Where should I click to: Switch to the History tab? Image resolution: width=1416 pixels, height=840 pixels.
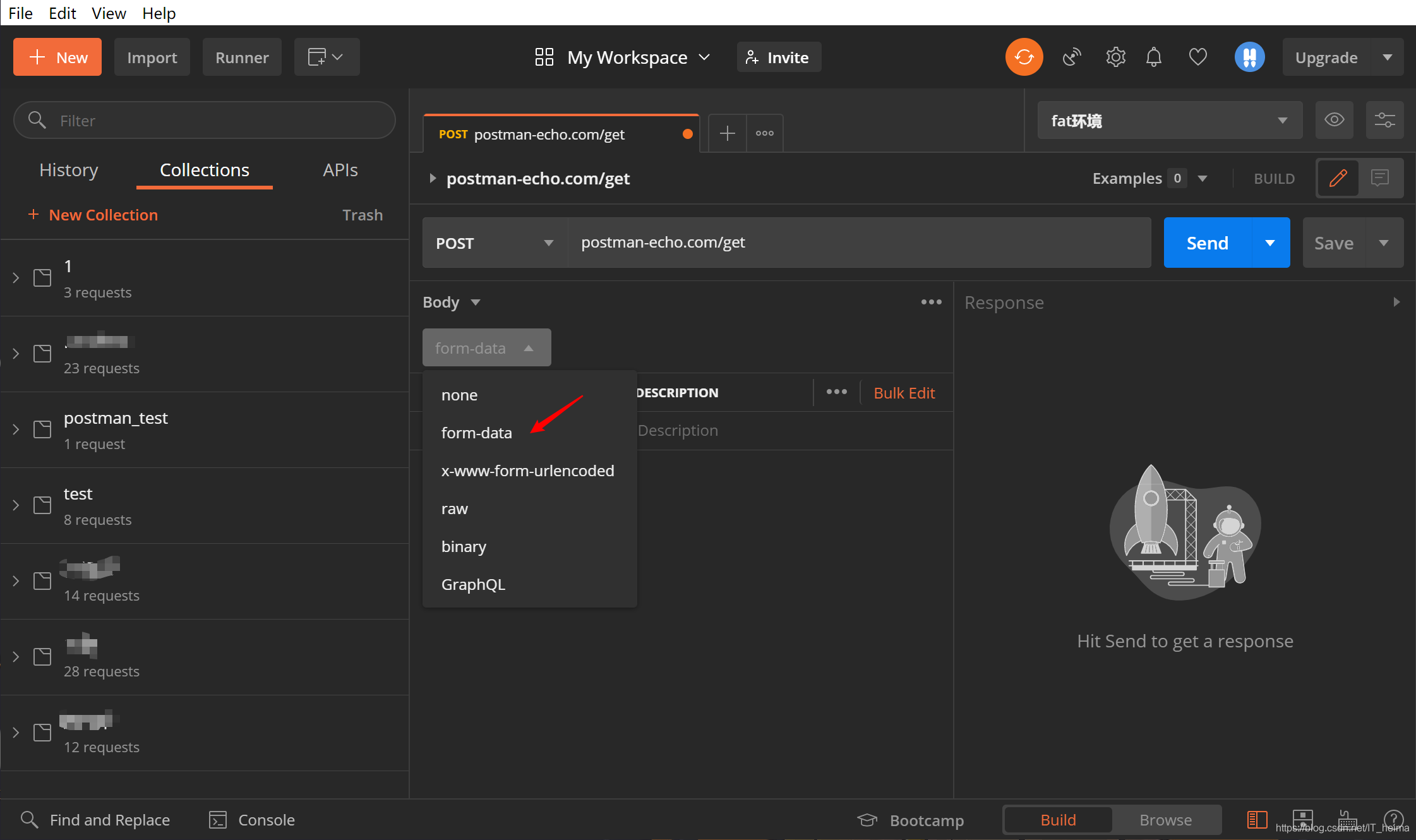click(69, 170)
